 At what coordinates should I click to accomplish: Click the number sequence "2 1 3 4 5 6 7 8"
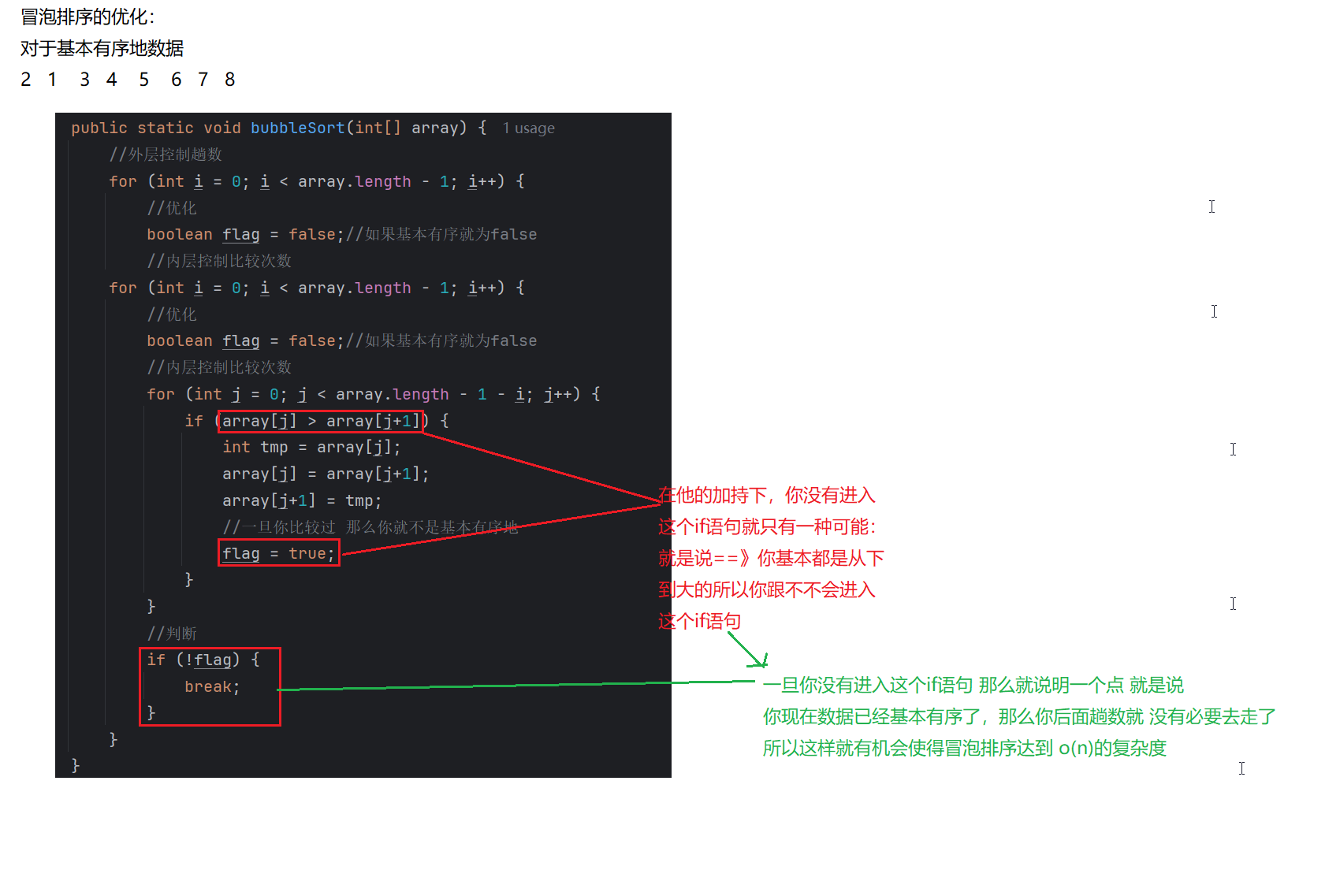pos(128,80)
